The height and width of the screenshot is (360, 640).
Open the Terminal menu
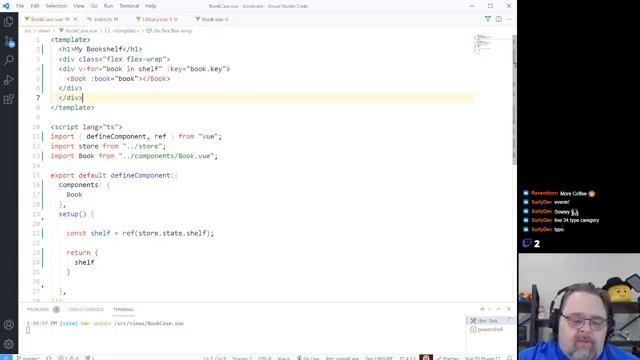click(x=129, y=6)
